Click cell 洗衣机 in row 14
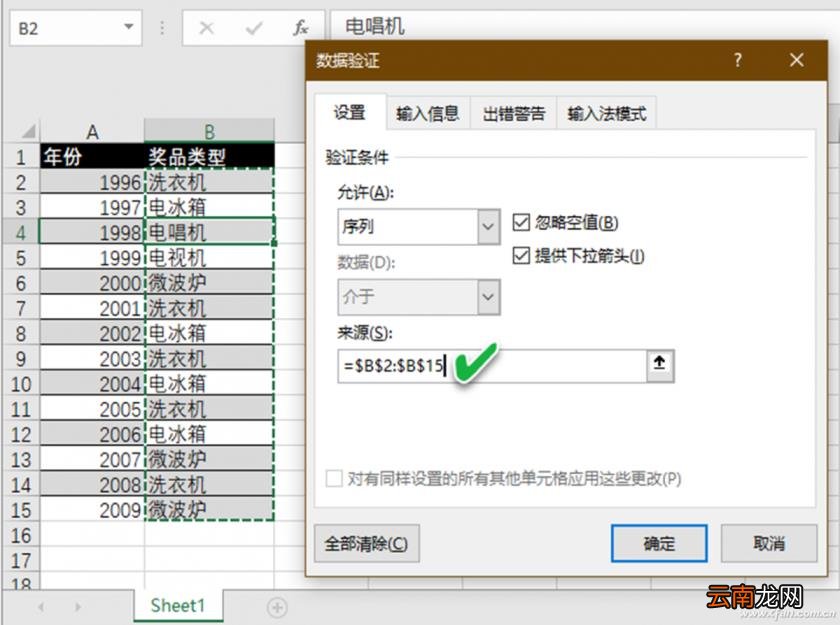The height and width of the screenshot is (625, 840). pos(209,485)
